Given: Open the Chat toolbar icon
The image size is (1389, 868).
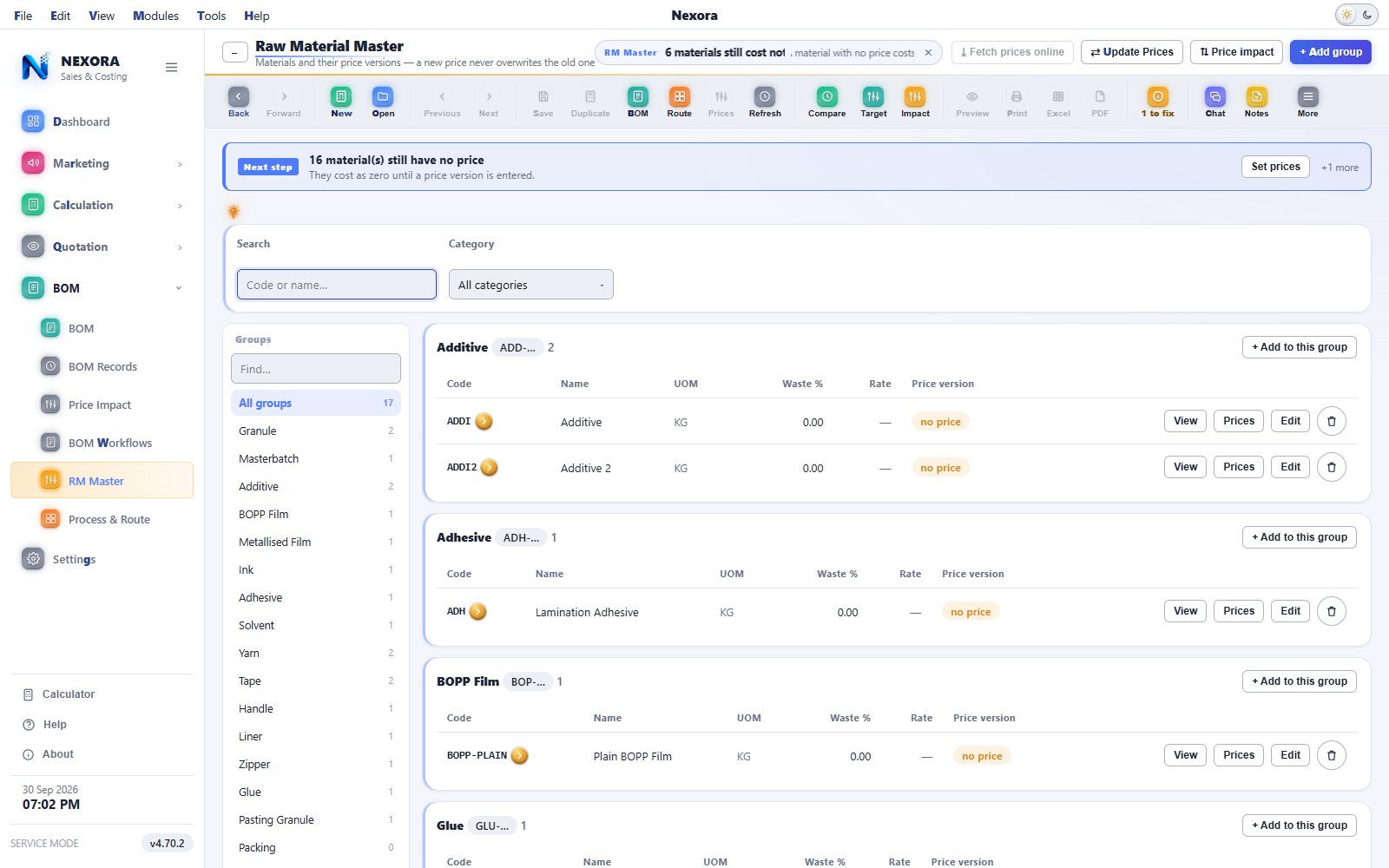Looking at the screenshot, I should (1215, 102).
